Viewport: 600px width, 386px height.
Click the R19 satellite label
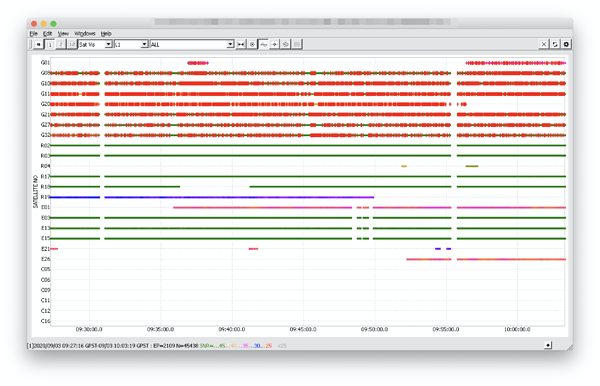point(45,197)
